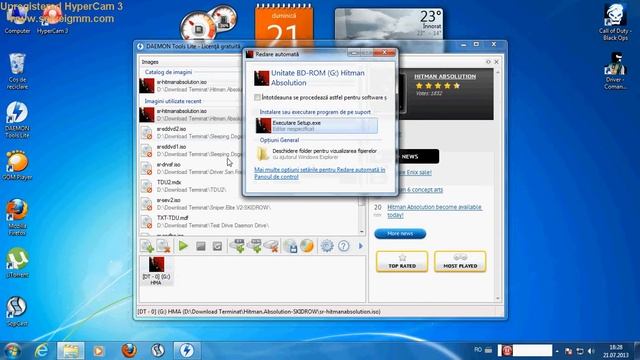640x360 pixels.
Task: Choose Deschidere folder pentru vizualizarea fișierelor
Action: pos(316,154)
